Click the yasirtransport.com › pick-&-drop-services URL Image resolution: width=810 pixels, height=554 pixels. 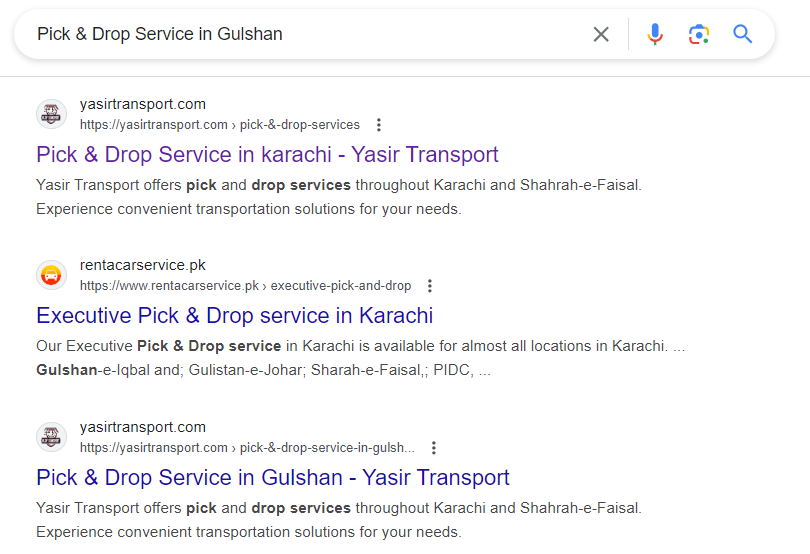[220, 125]
